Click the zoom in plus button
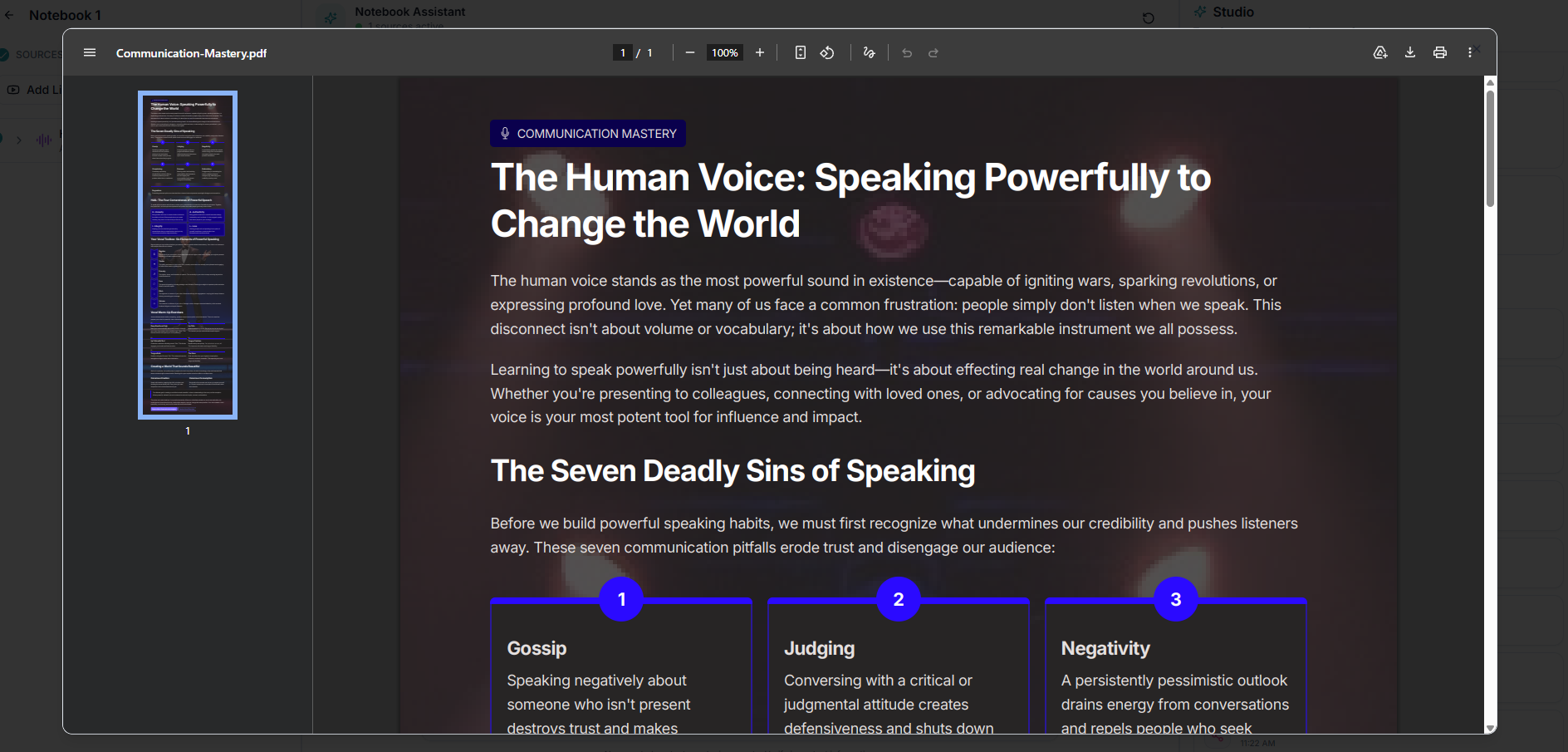 759,52
